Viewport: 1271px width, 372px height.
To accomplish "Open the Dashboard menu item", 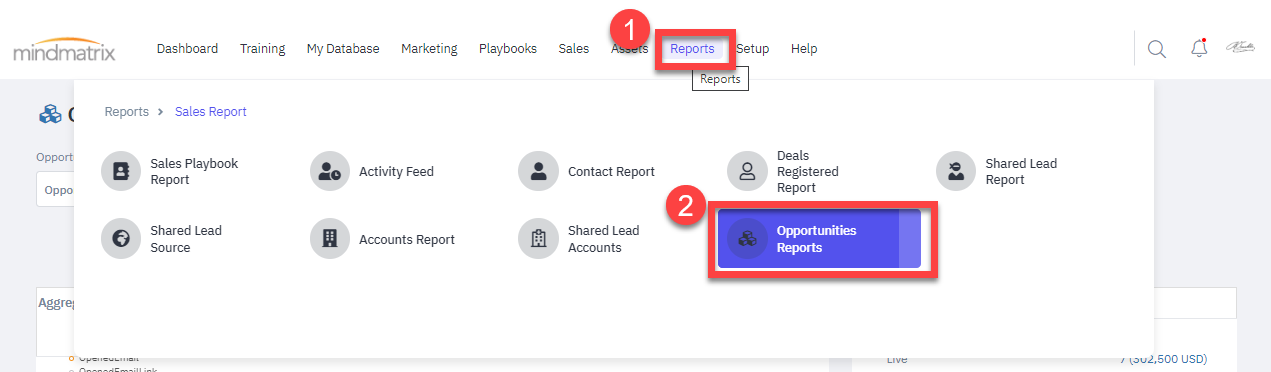I will click(187, 48).
